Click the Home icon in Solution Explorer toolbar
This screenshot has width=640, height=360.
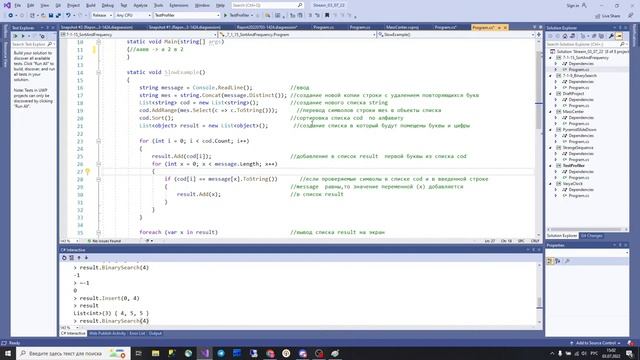[565, 36]
